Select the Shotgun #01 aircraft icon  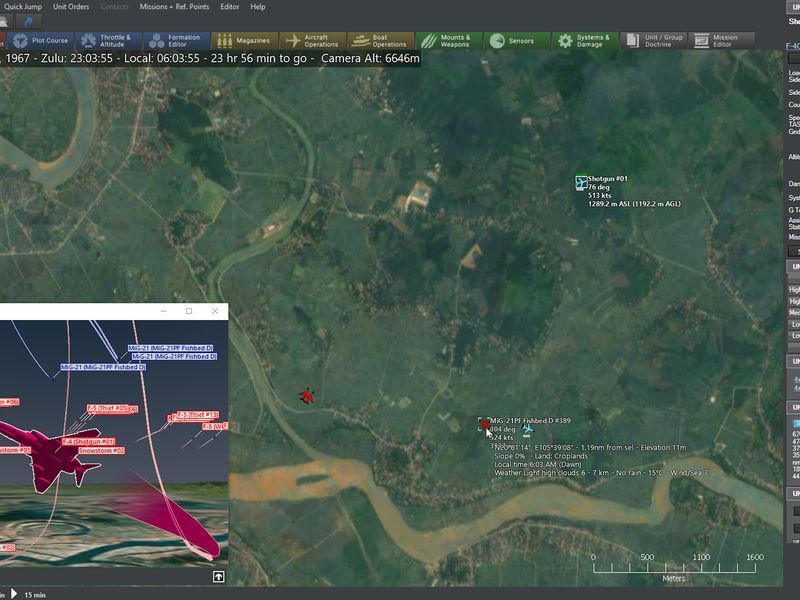click(581, 183)
